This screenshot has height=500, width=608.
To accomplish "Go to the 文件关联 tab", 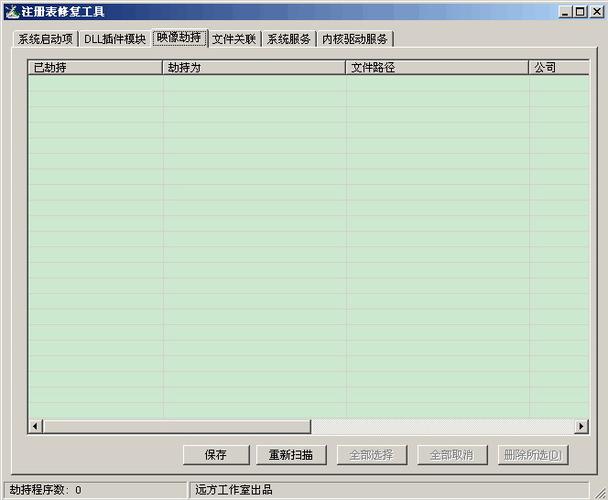I will point(234,39).
